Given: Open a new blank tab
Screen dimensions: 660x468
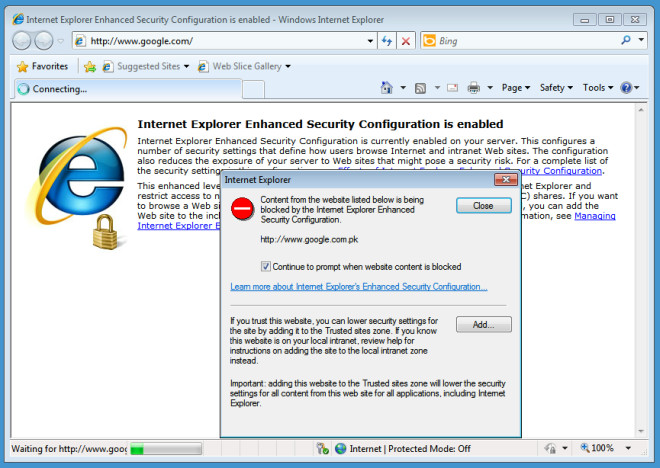Looking at the screenshot, I should point(253,90).
